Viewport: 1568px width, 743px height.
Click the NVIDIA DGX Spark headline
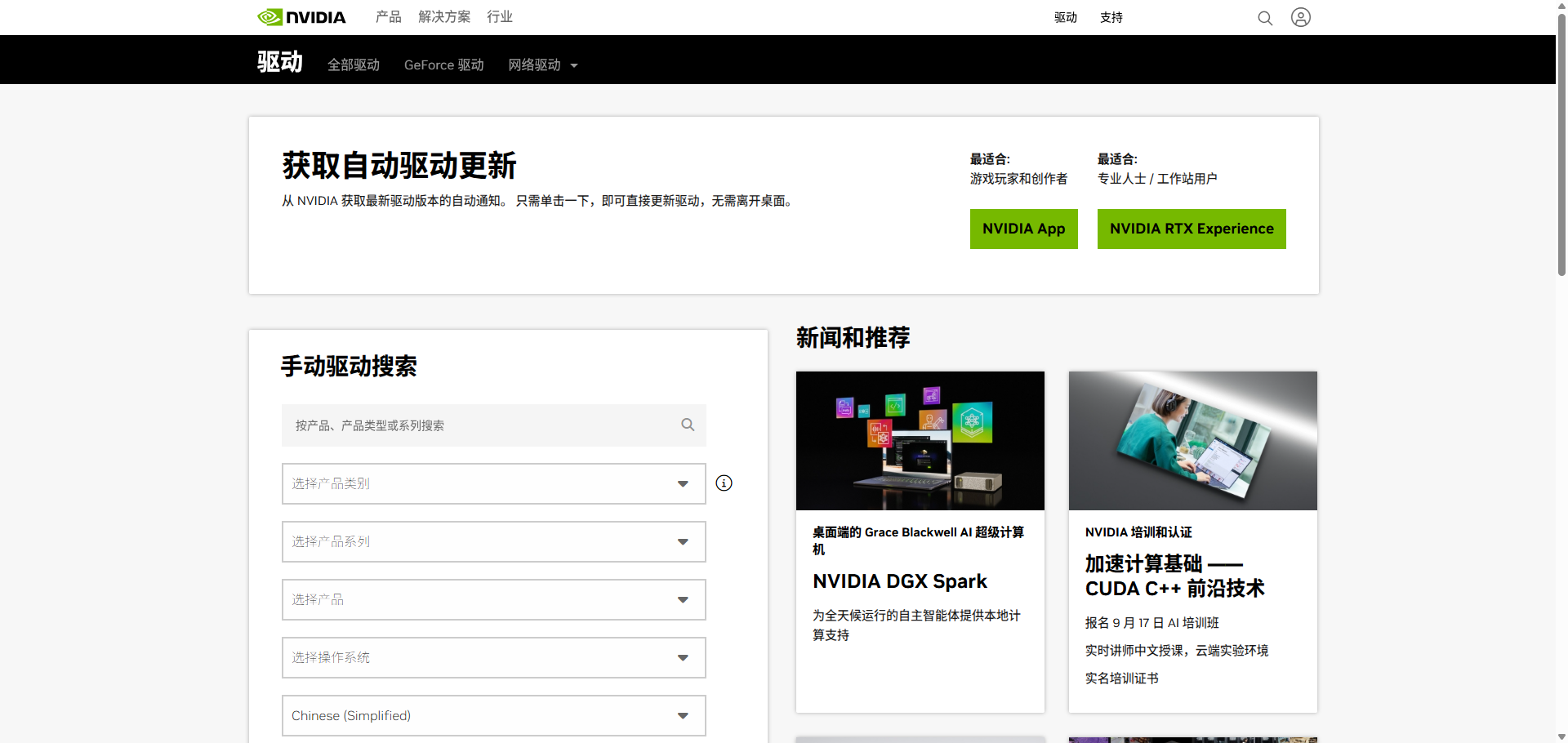tap(900, 581)
